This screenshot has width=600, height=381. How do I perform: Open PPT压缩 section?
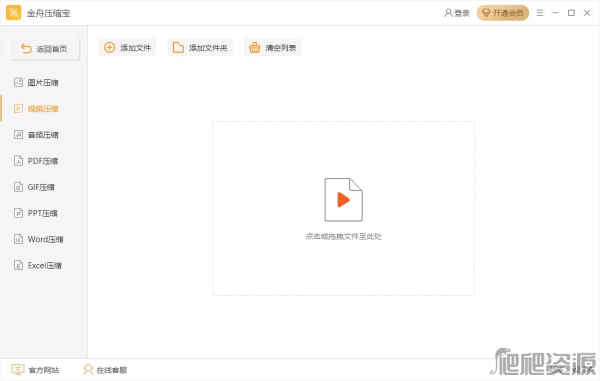click(44, 213)
